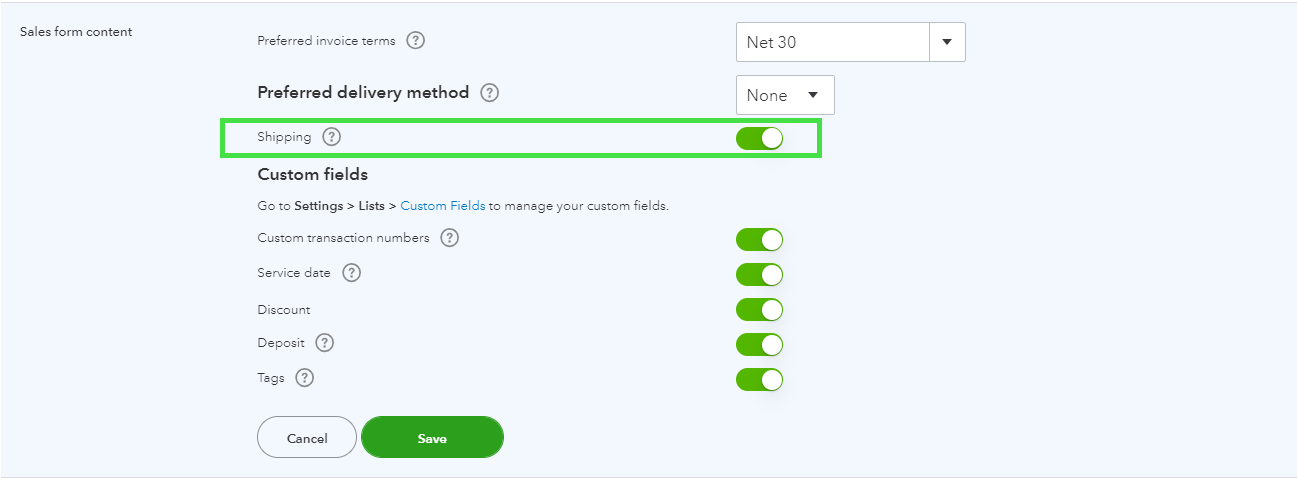Click help icon beside Preferred delivery method
Image resolution: width=1297 pixels, height=480 pixels.
tap(489, 93)
